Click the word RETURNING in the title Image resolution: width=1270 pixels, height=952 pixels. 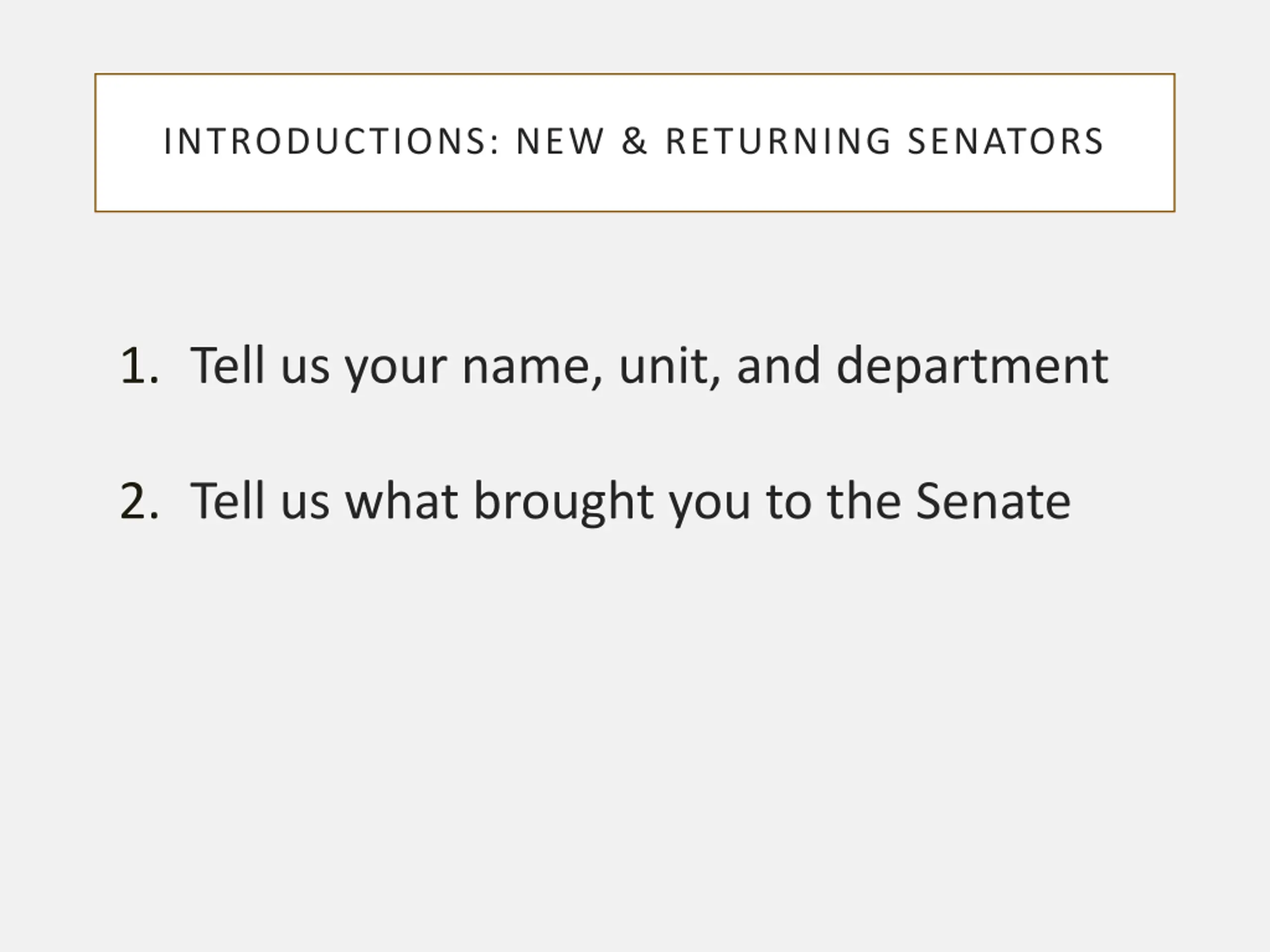pos(778,142)
